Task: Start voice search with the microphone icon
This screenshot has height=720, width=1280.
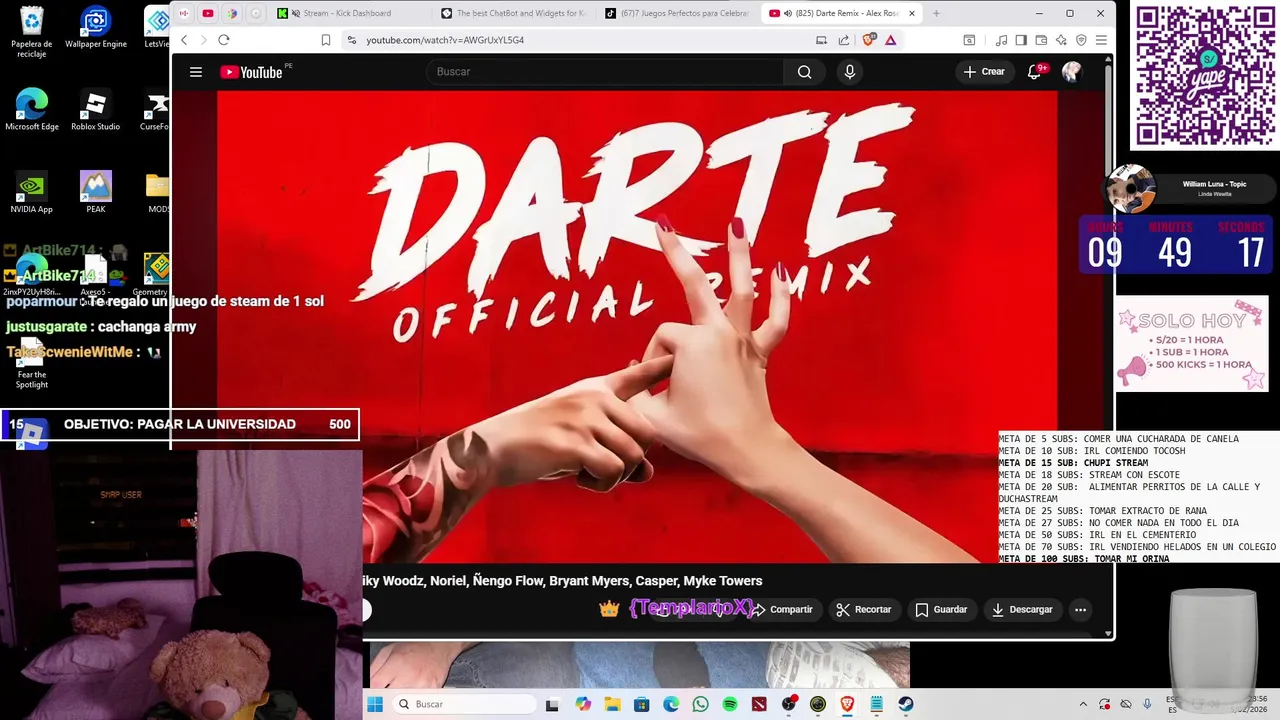Action: pos(850,72)
